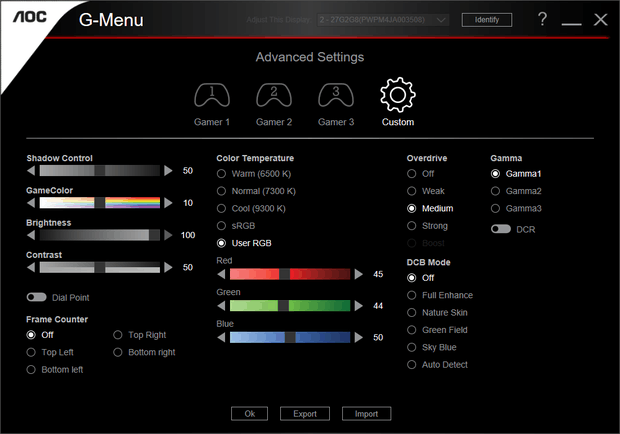The height and width of the screenshot is (434, 620).
Task: Click the Shadow Control slider track
Action: click(100, 171)
